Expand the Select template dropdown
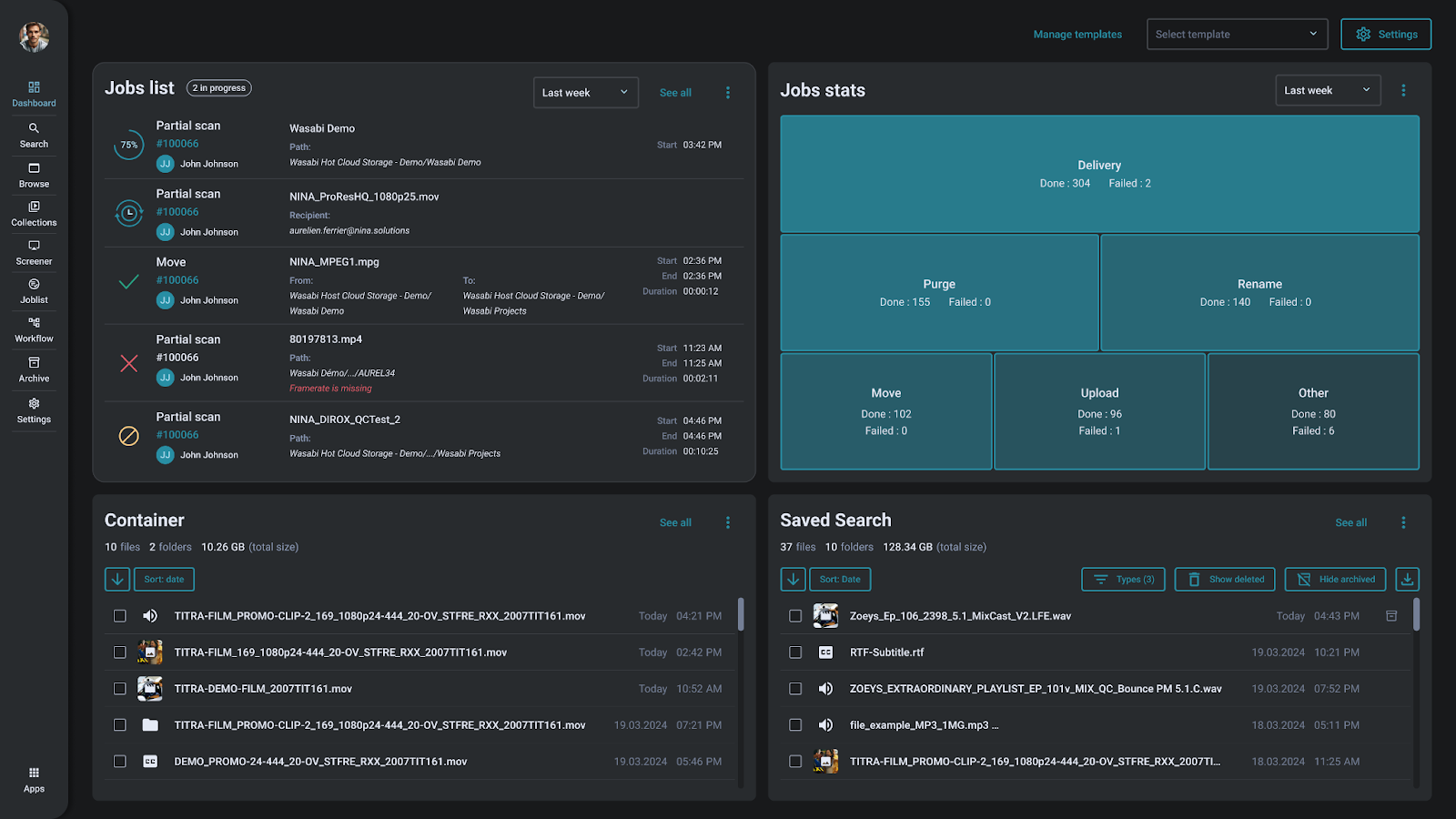1456x819 pixels. click(x=1237, y=35)
